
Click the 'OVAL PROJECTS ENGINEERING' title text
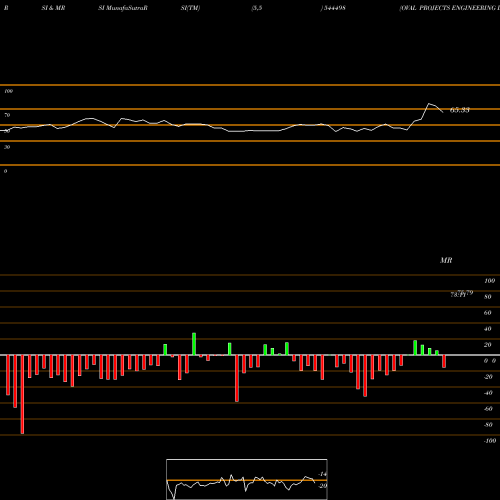point(449,8)
